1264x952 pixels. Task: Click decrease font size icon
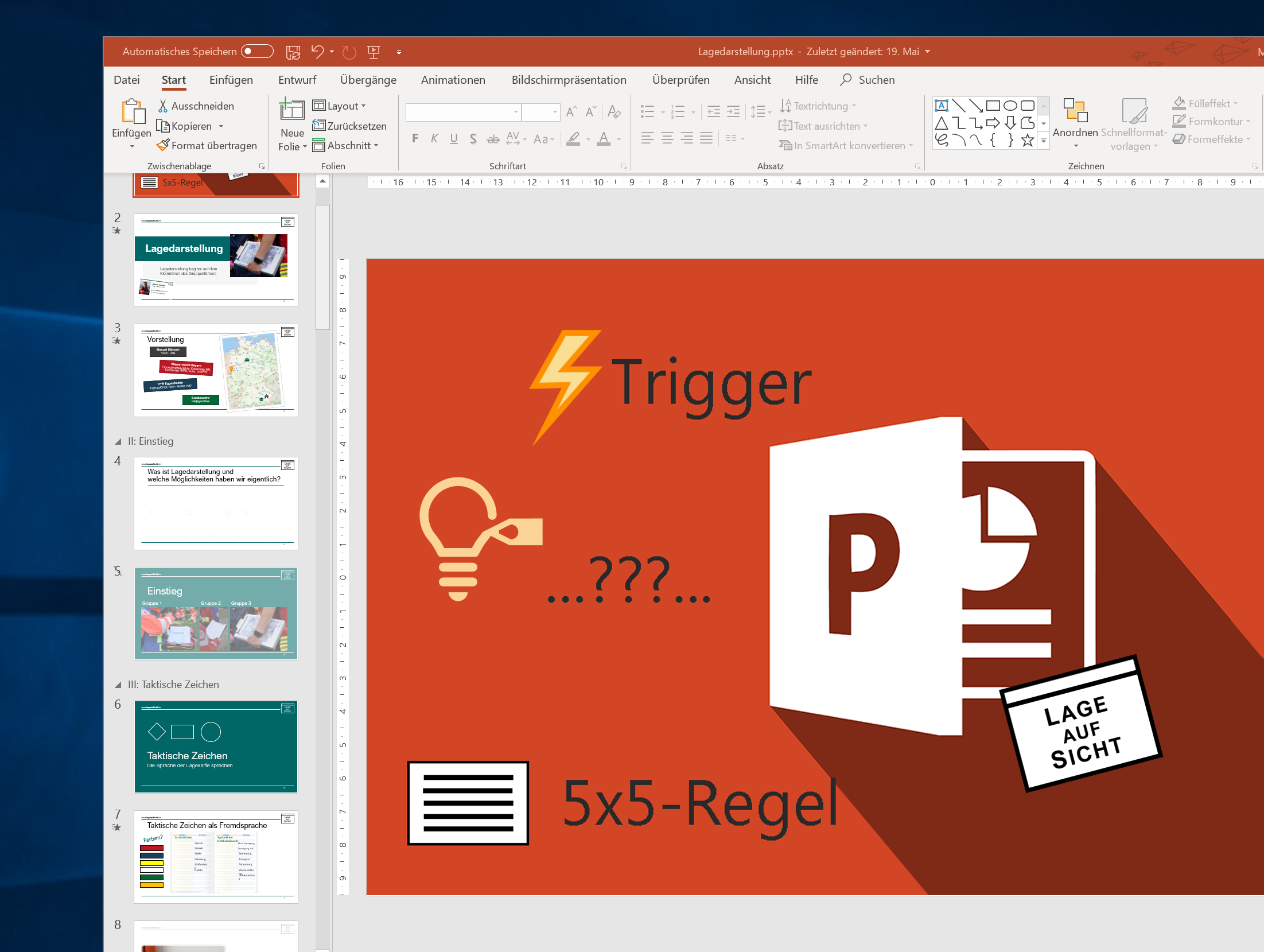coord(591,111)
